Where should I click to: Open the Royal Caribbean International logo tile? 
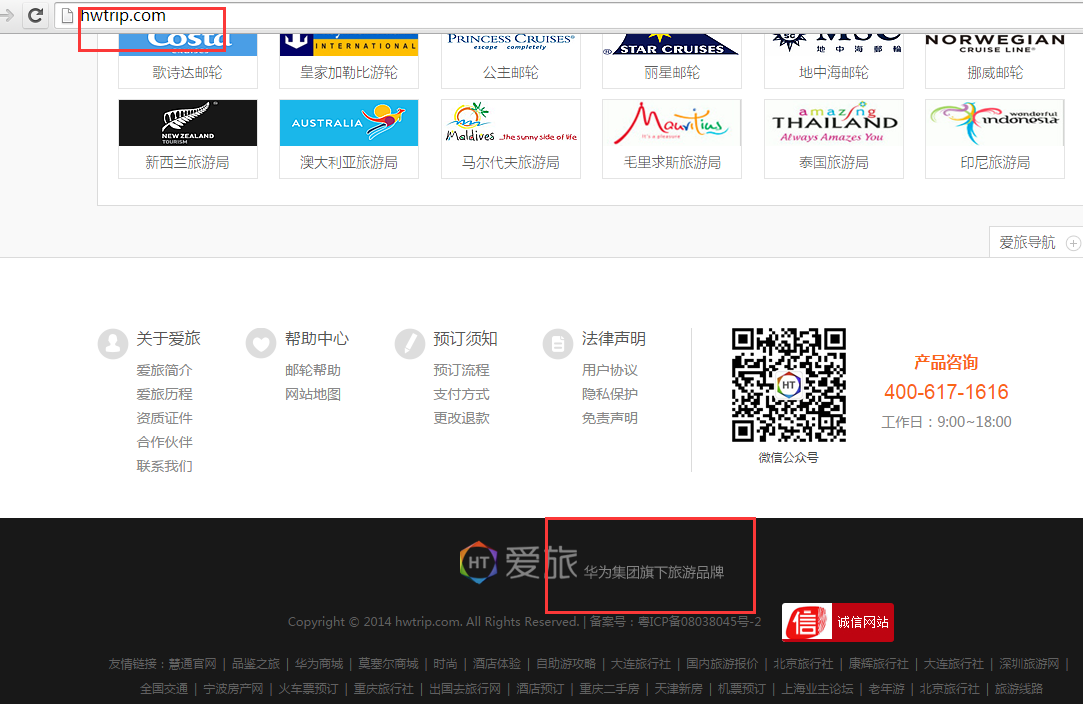pos(349,45)
